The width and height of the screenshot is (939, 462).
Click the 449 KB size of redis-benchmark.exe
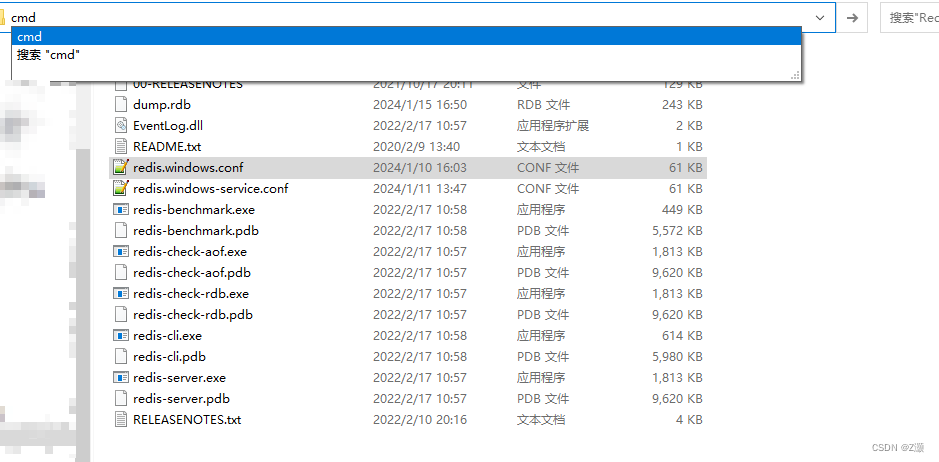[x=682, y=210]
